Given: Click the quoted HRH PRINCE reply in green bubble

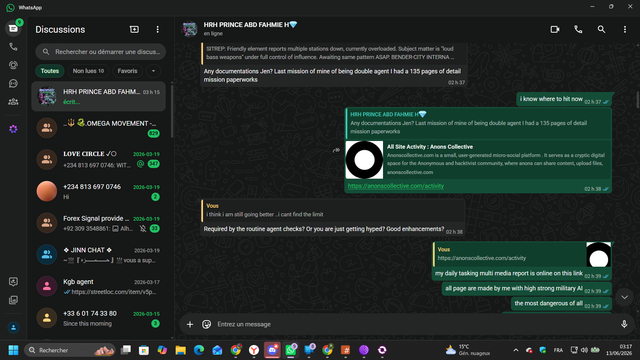Looking at the screenshot, I should pyautogui.click(x=478, y=123).
